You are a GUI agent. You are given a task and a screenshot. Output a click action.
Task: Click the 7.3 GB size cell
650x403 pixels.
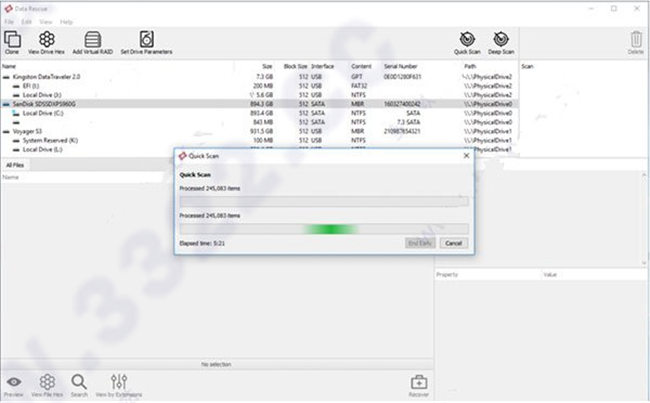click(x=264, y=77)
